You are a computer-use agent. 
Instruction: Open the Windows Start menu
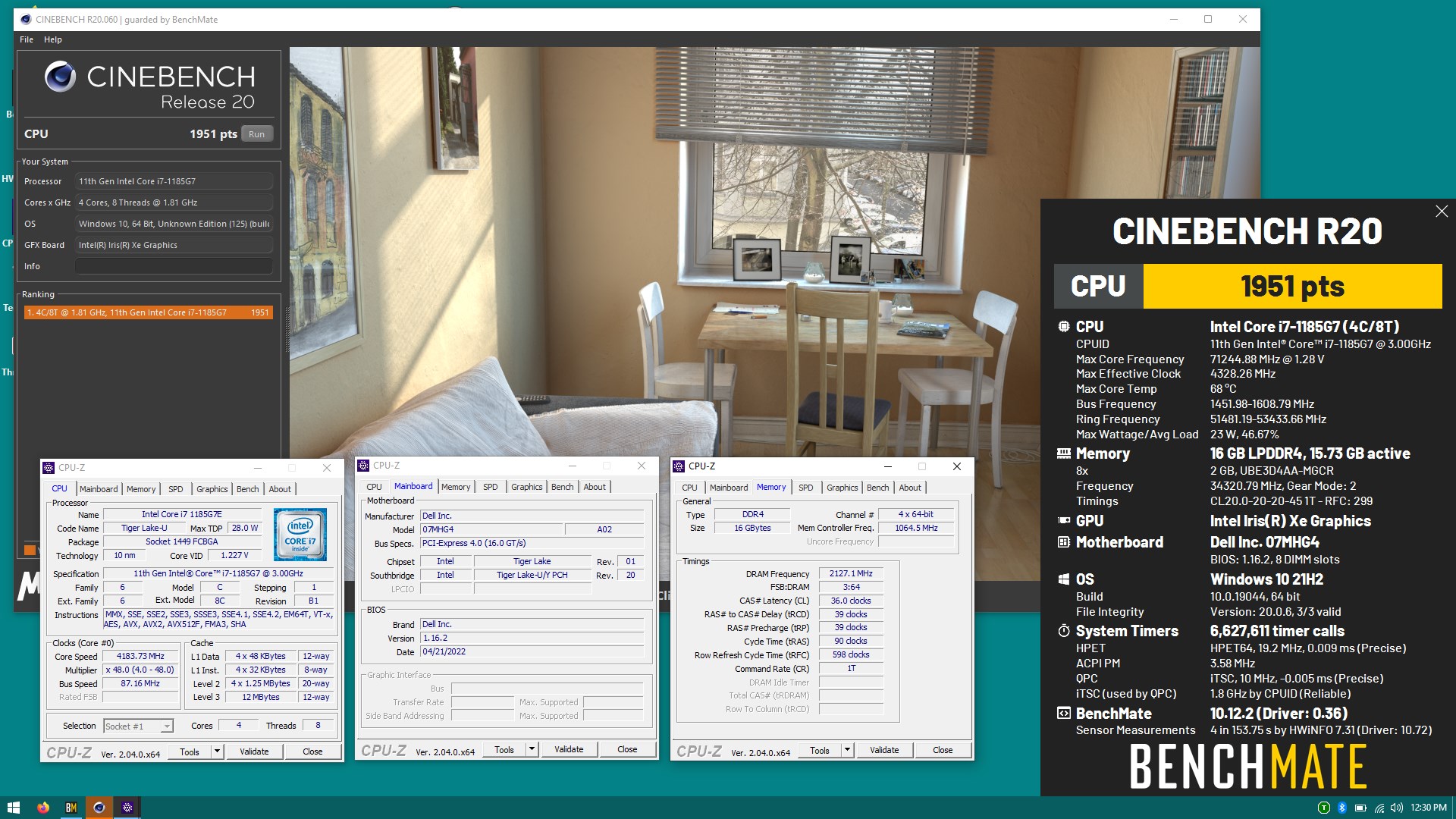13,808
